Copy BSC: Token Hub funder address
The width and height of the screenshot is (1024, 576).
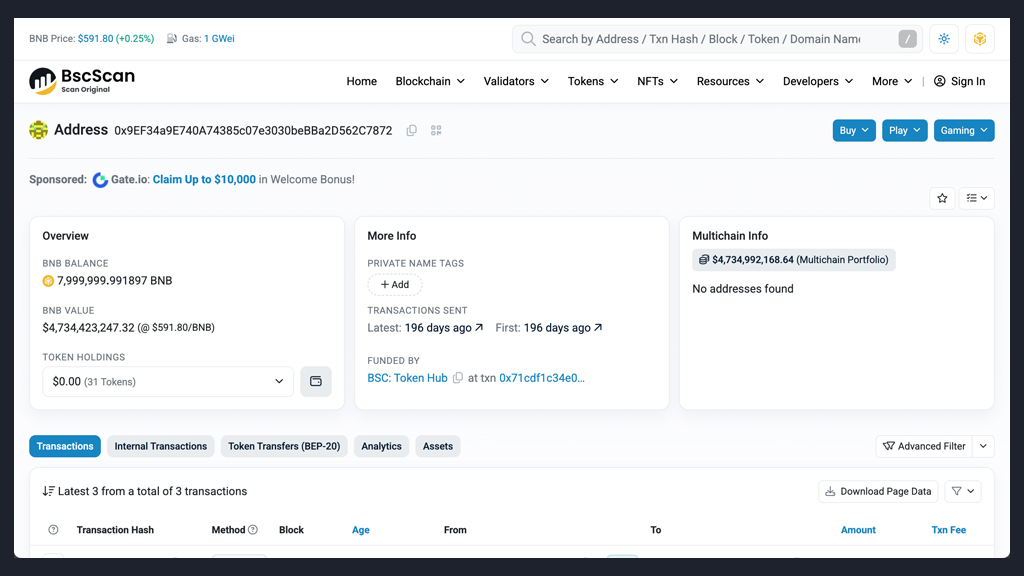[x=458, y=378]
